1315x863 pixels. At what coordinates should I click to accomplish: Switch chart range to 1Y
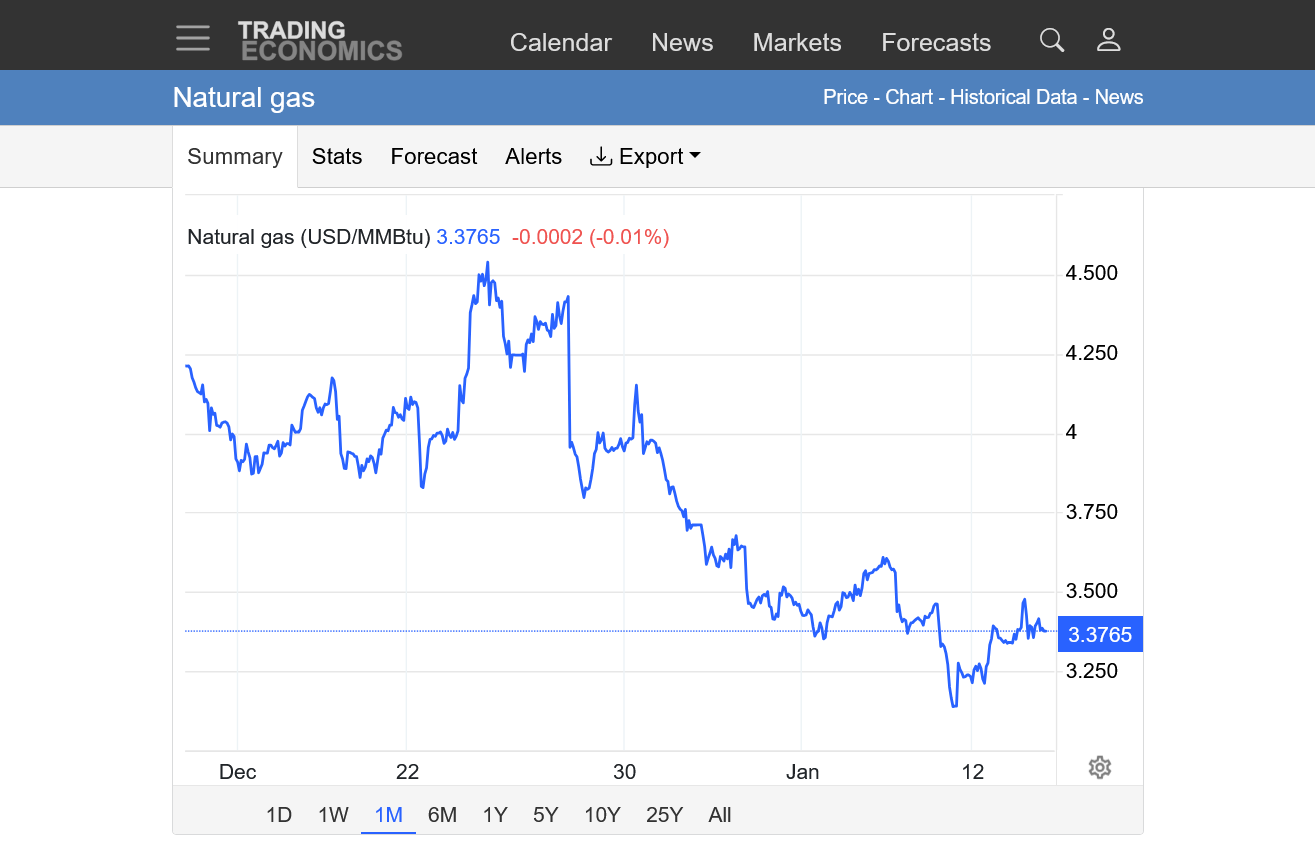(494, 815)
